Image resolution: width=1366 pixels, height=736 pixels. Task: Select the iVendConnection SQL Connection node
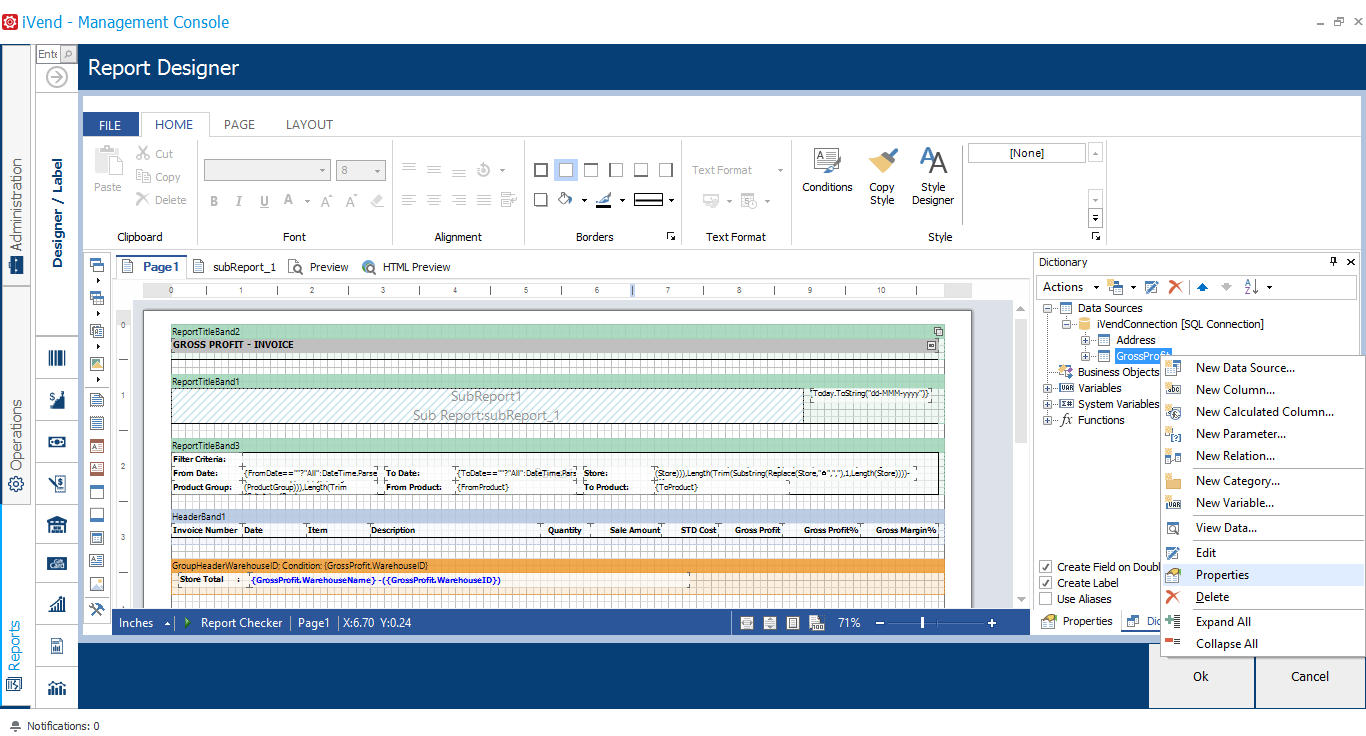pyautogui.click(x=1179, y=325)
